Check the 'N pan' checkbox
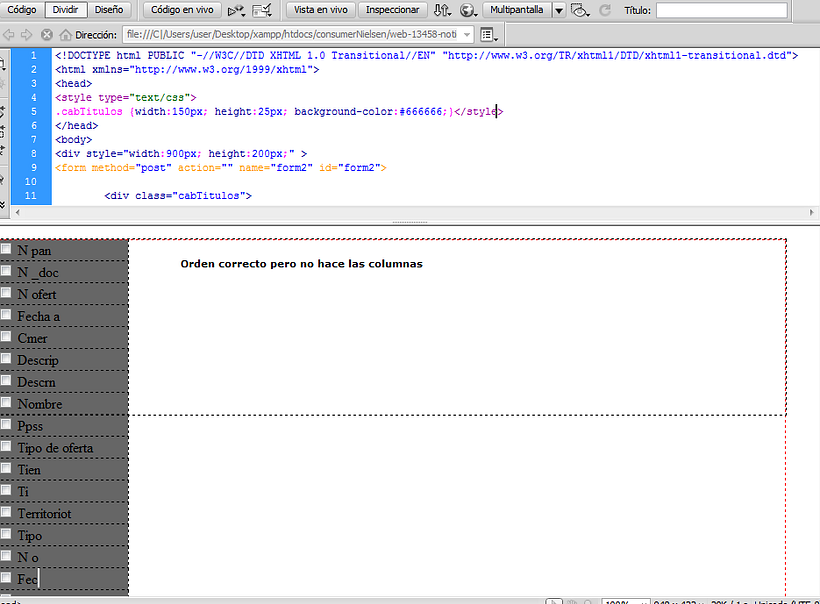The height and width of the screenshot is (604, 820). tap(6, 249)
